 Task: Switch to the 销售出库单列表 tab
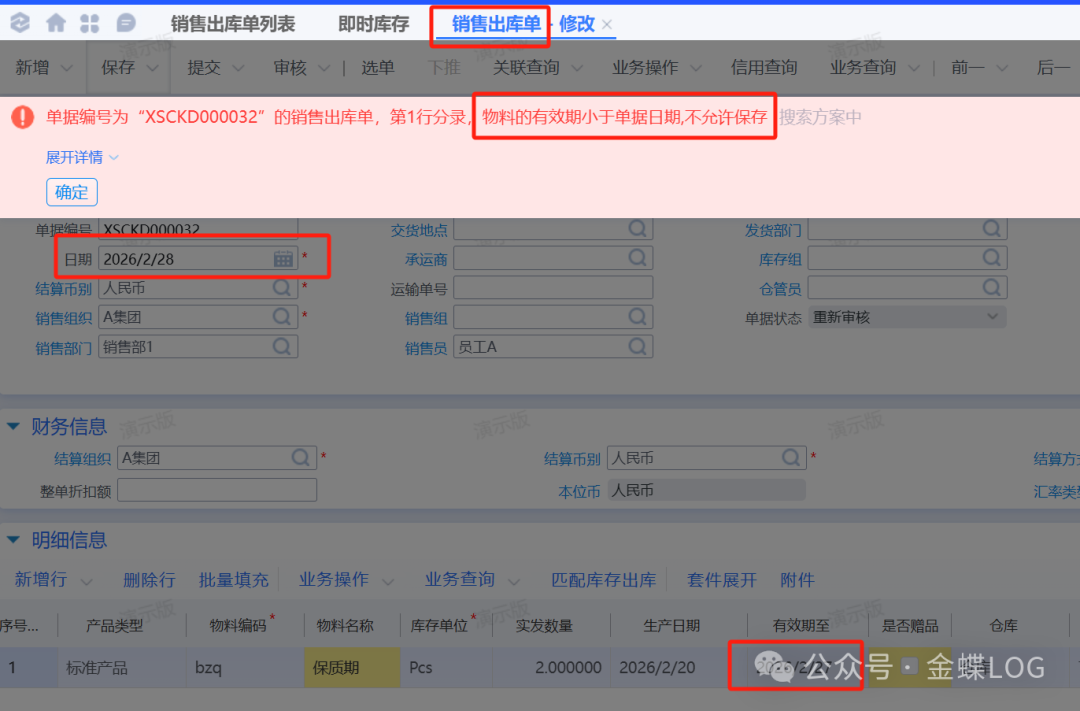click(232, 24)
